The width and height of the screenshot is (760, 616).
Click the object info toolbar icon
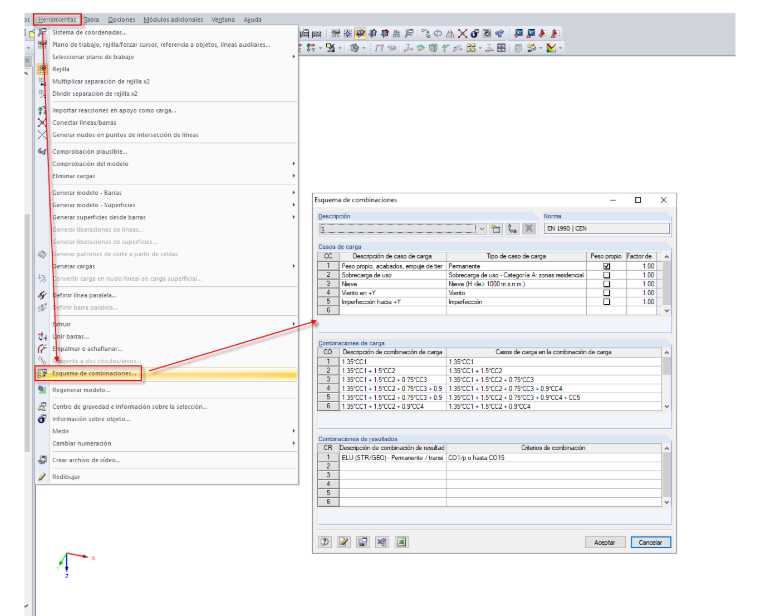coord(475,33)
